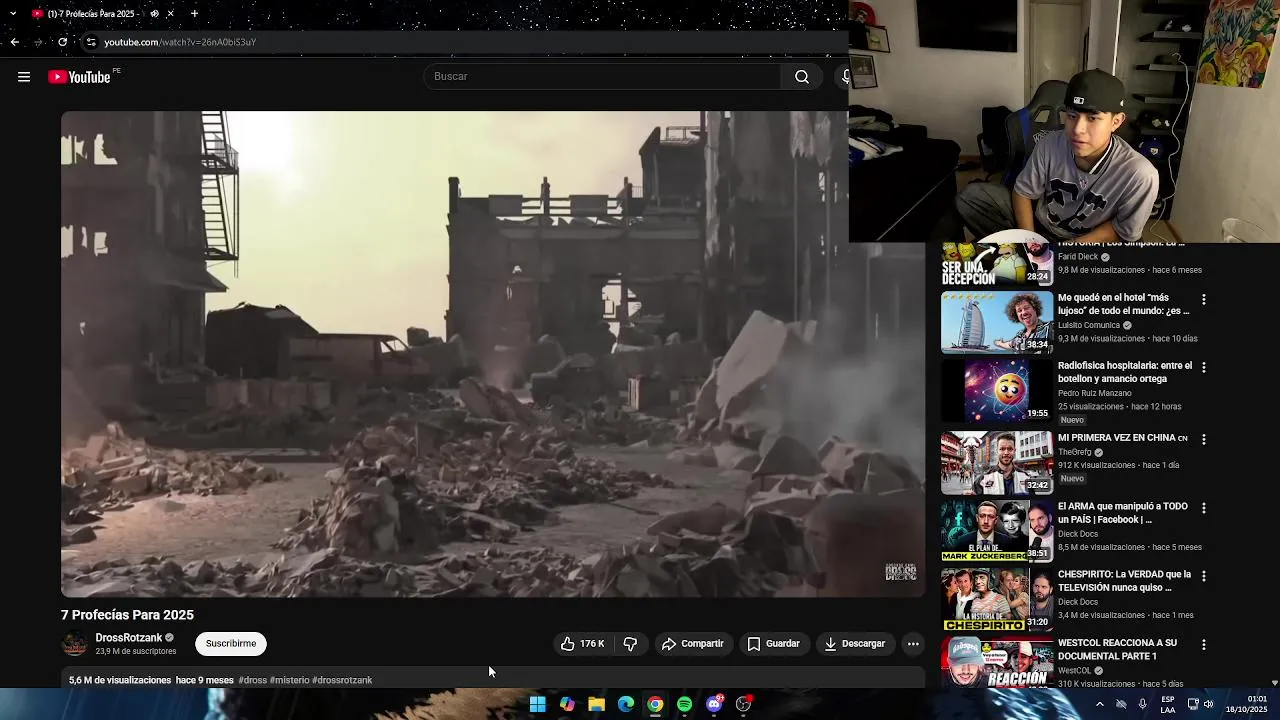Click the tray microphone icon
Screen dimensions: 1280x720
(1143, 704)
